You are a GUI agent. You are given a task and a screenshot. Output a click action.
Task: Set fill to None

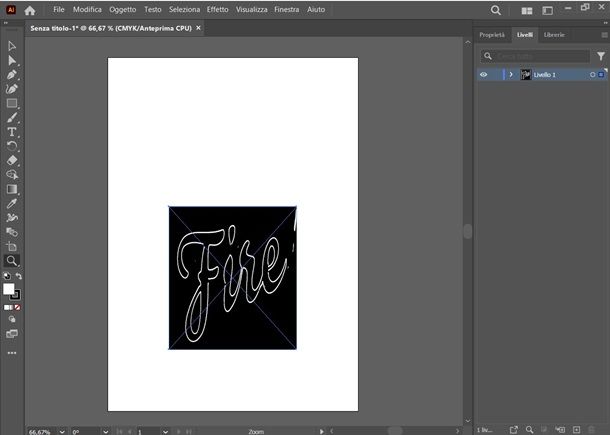coord(18,307)
